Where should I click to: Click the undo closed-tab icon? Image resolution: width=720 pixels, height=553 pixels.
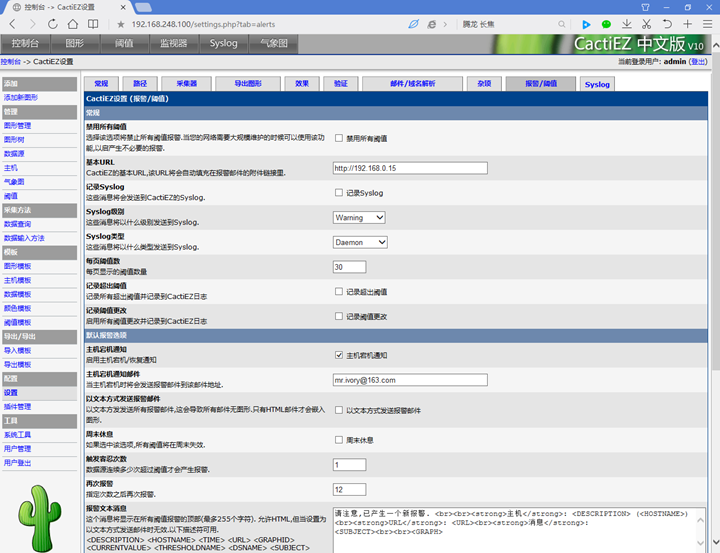click(x=667, y=24)
